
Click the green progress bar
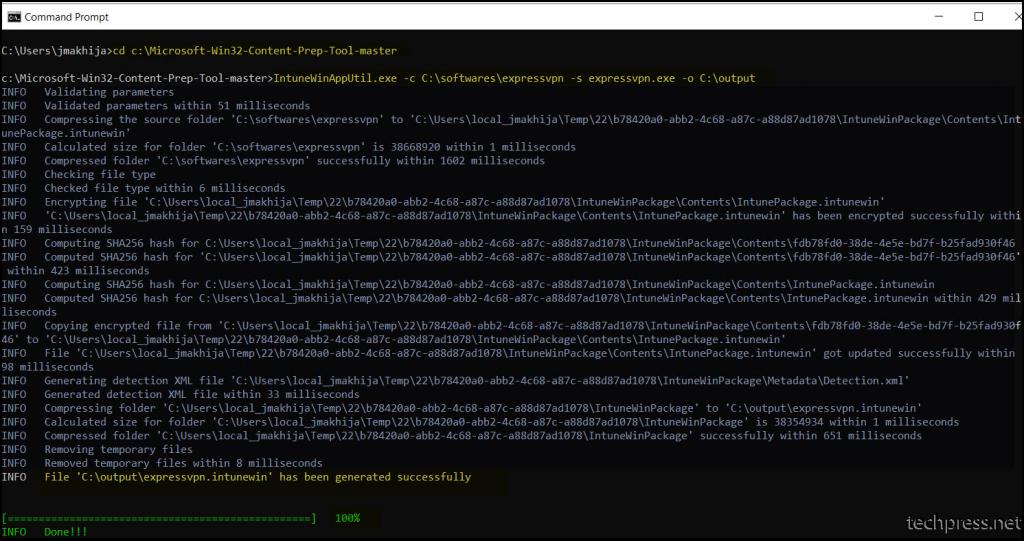click(x=159, y=518)
